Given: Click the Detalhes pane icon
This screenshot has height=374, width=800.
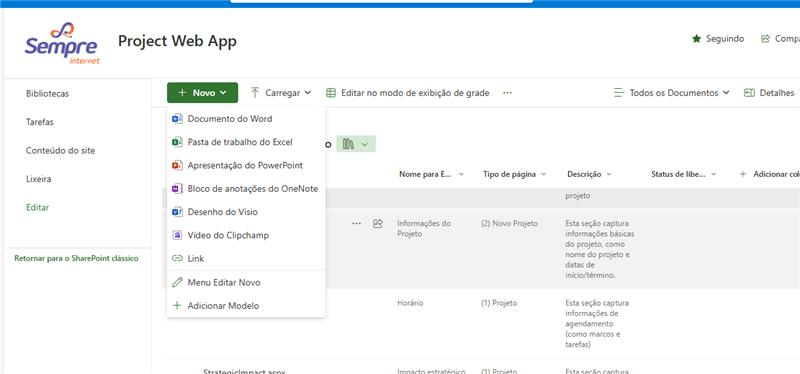Looking at the screenshot, I should pos(749,93).
